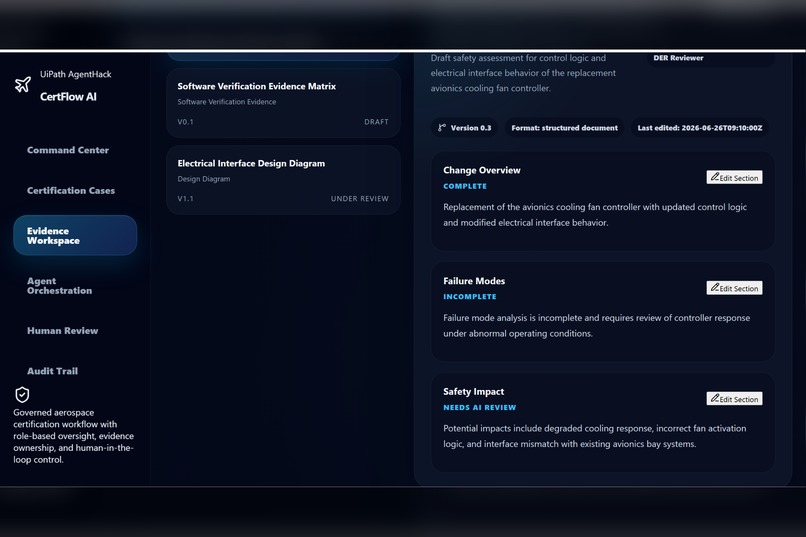Go to Certification Cases
Screen dimensions: 806x537
[x=71, y=191]
